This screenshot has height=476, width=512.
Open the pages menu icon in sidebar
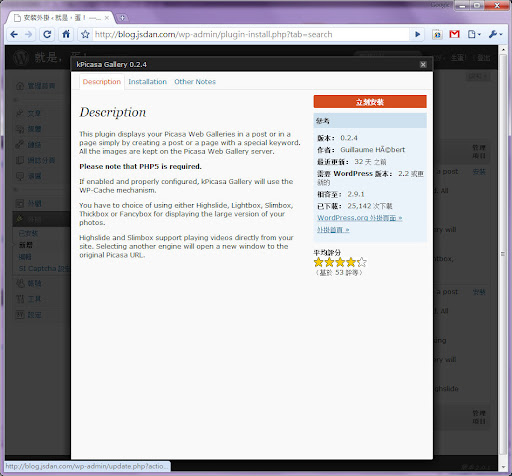coord(20,160)
